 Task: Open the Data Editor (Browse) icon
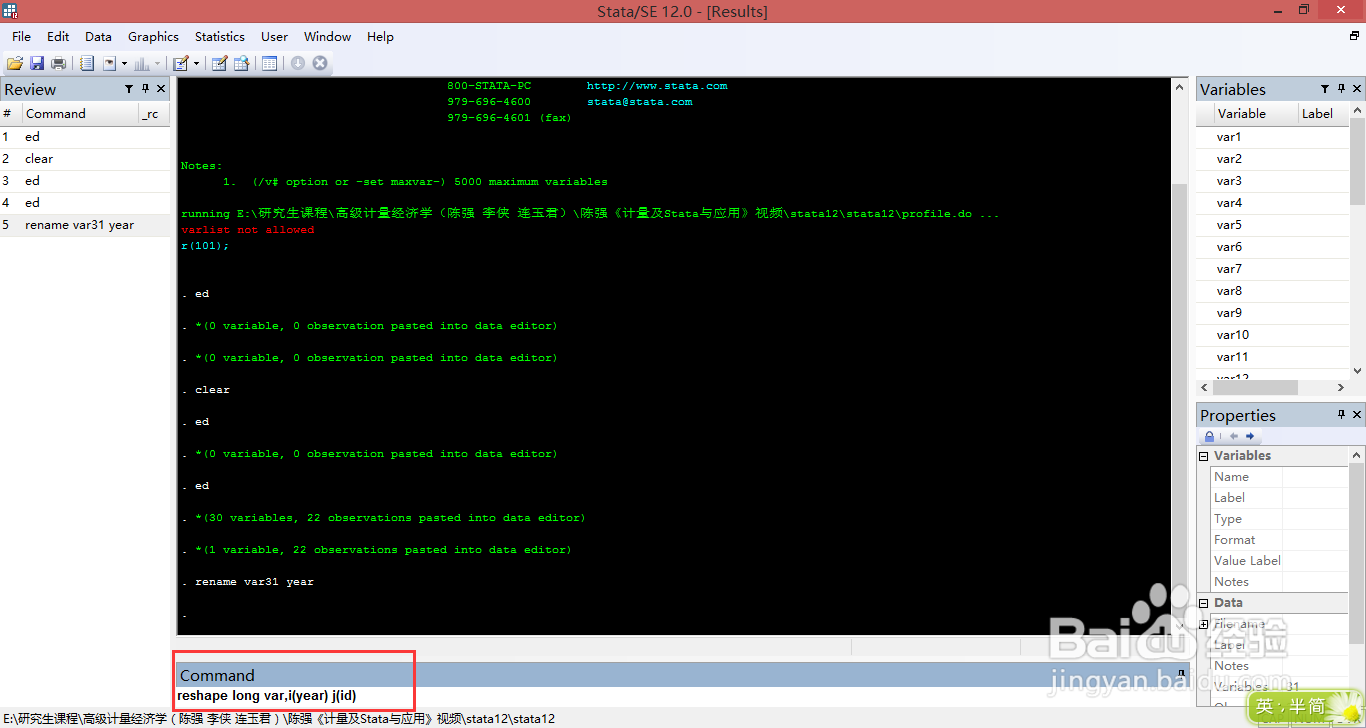pyautogui.click(x=242, y=63)
